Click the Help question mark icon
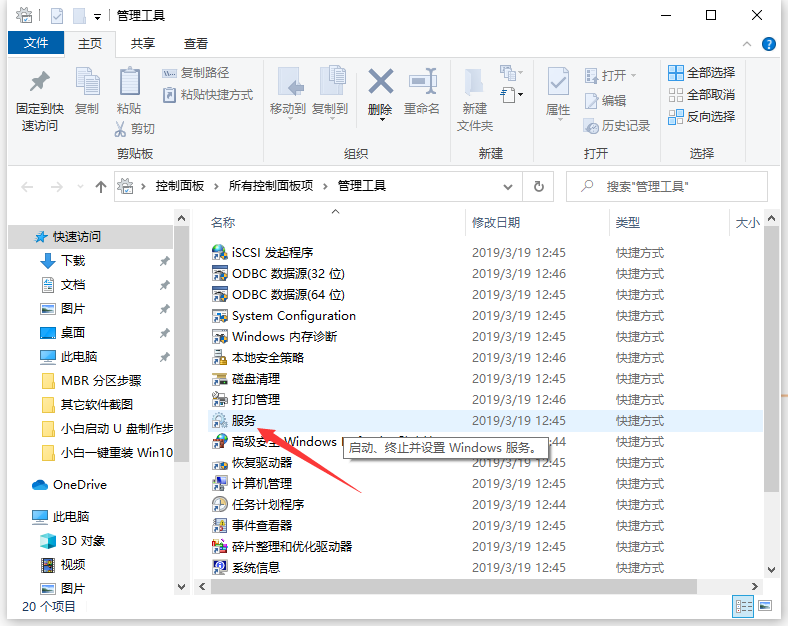Image resolution: width=788 pixels, height=626 pixels. pos(769,44)
